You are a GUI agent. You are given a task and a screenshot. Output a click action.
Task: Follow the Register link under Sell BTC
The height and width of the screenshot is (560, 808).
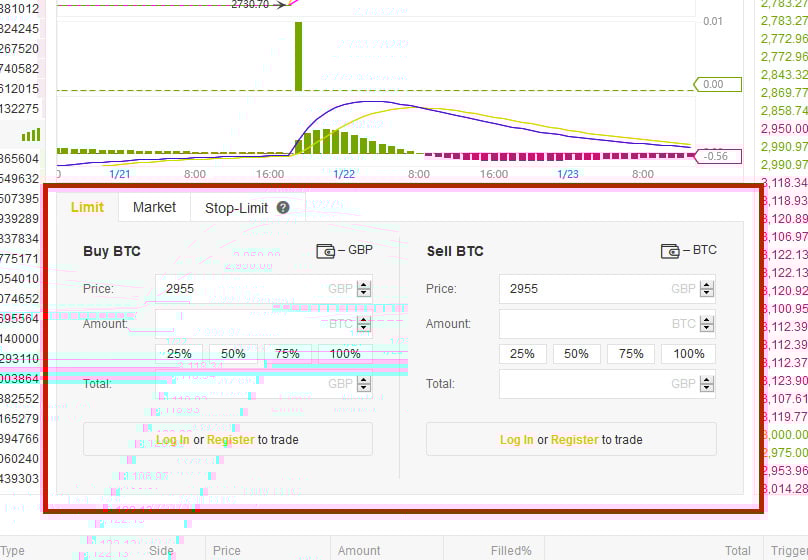click(x=575, y=439)
